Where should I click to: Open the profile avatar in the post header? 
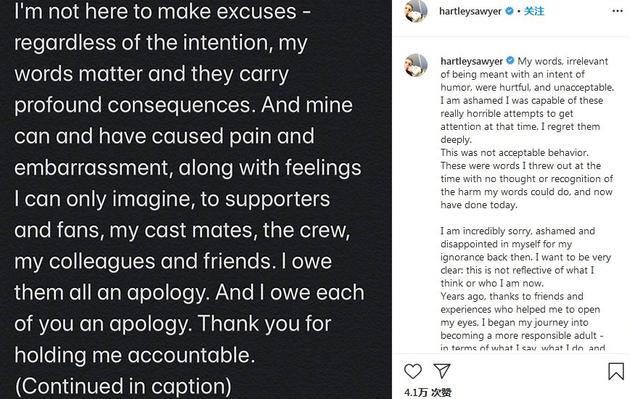[416, 11]
